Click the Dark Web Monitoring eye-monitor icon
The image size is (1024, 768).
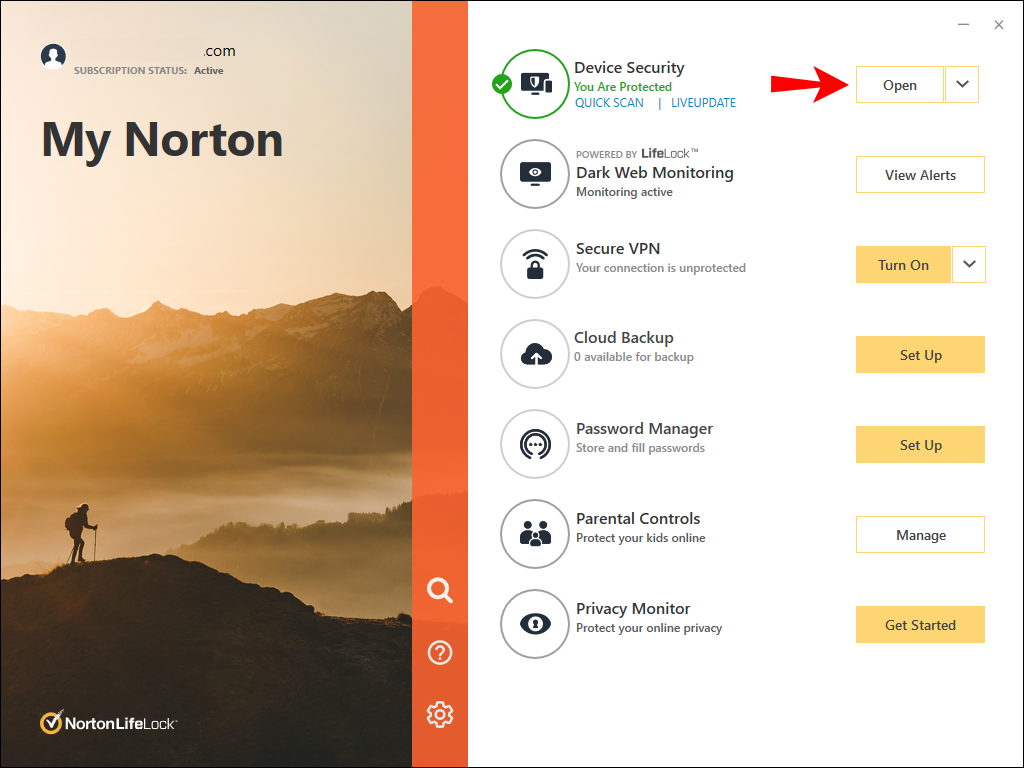535,174
